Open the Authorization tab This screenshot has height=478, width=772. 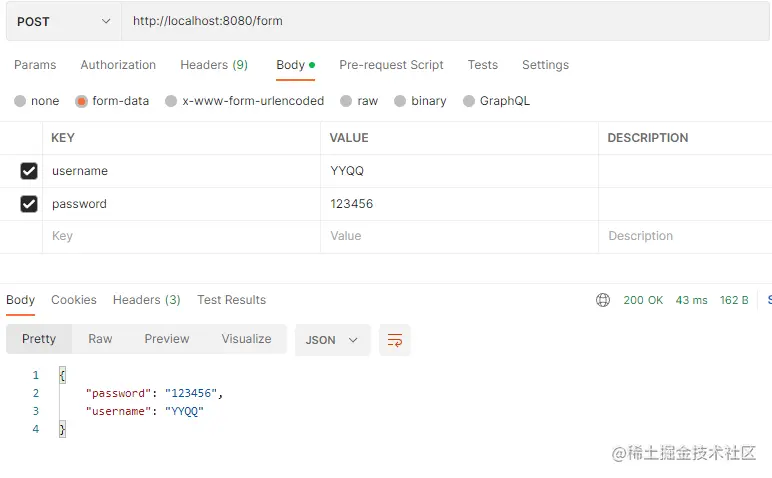(118, 65)
